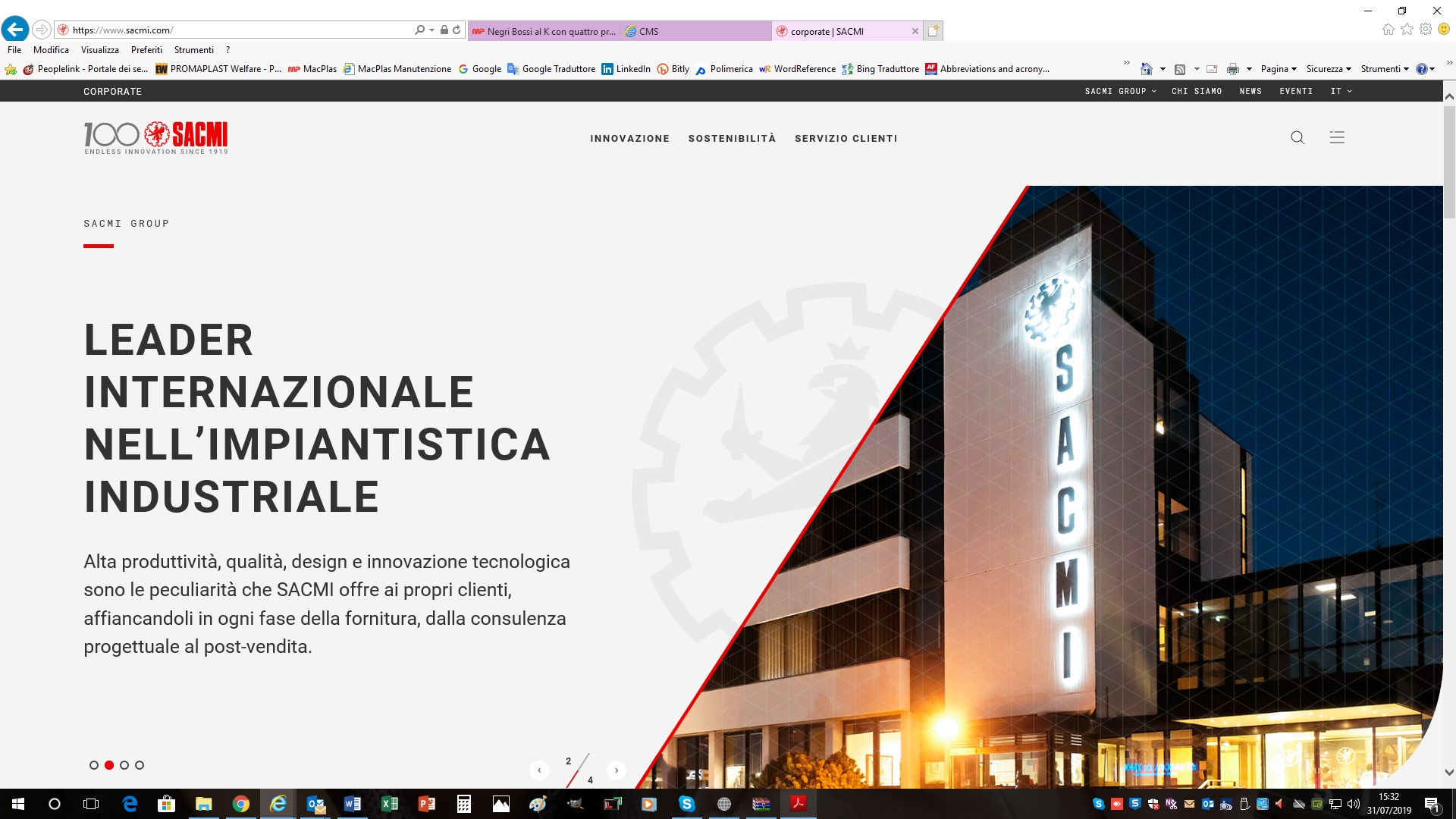The height and width of the screenshot is (819, 1456).
Task: Open the Windows Start button
Action: coord(18,804)
